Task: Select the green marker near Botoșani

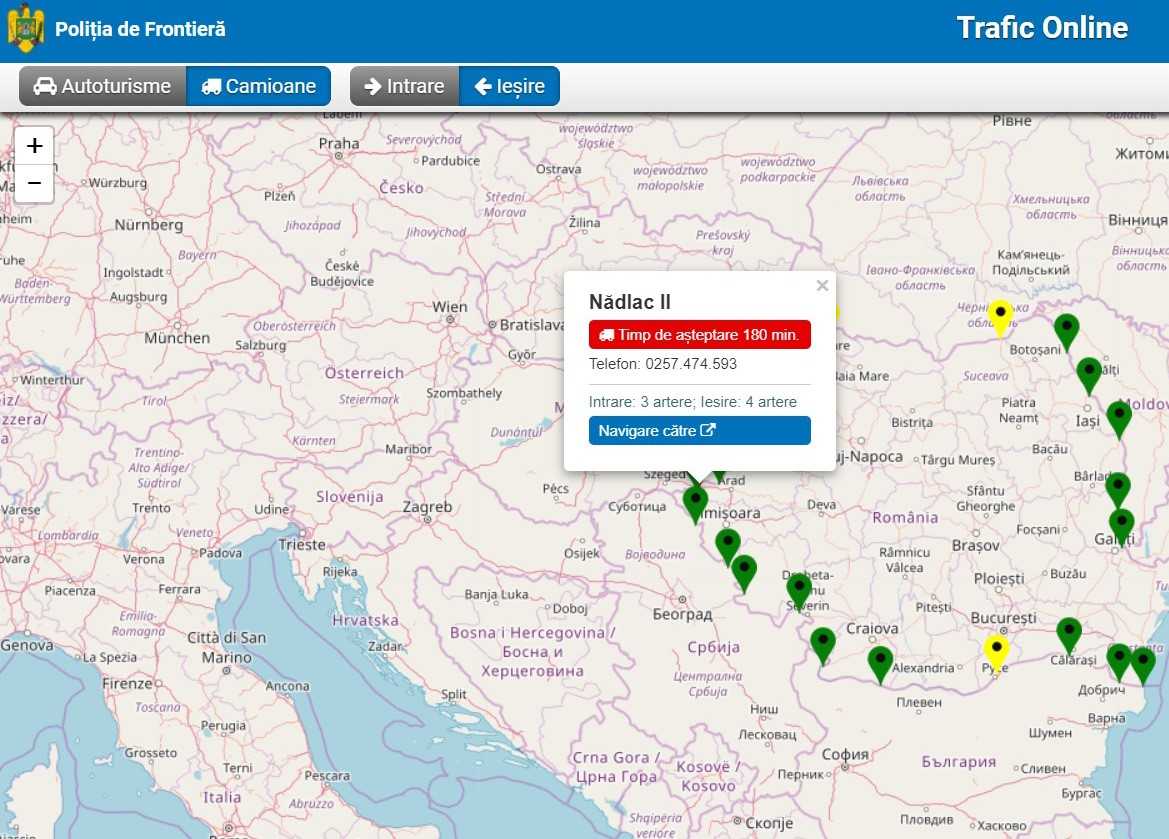Action: 1067,329
